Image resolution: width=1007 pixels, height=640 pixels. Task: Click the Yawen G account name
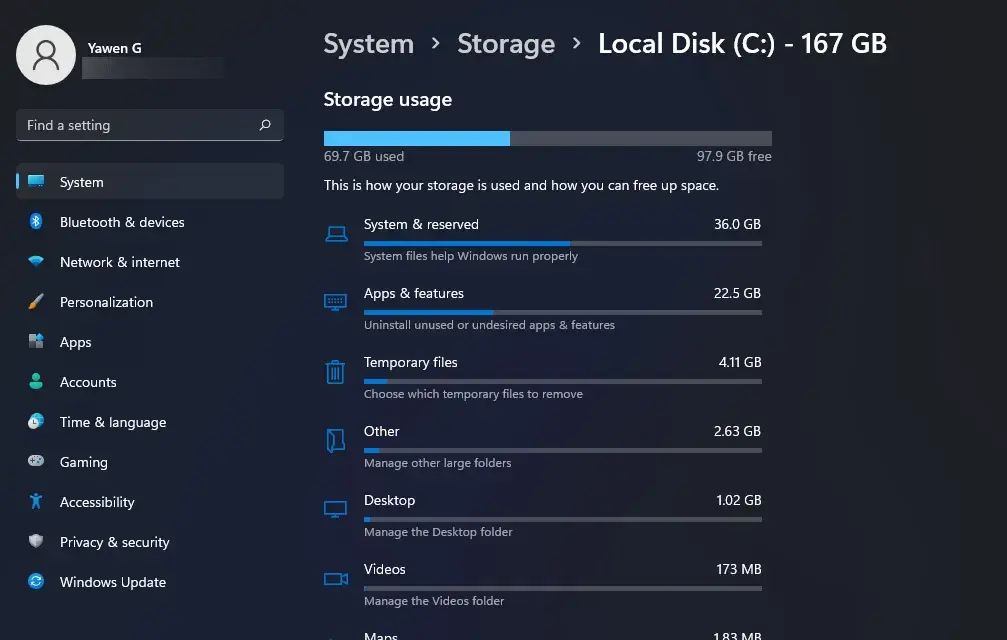(x=114, y=48)
